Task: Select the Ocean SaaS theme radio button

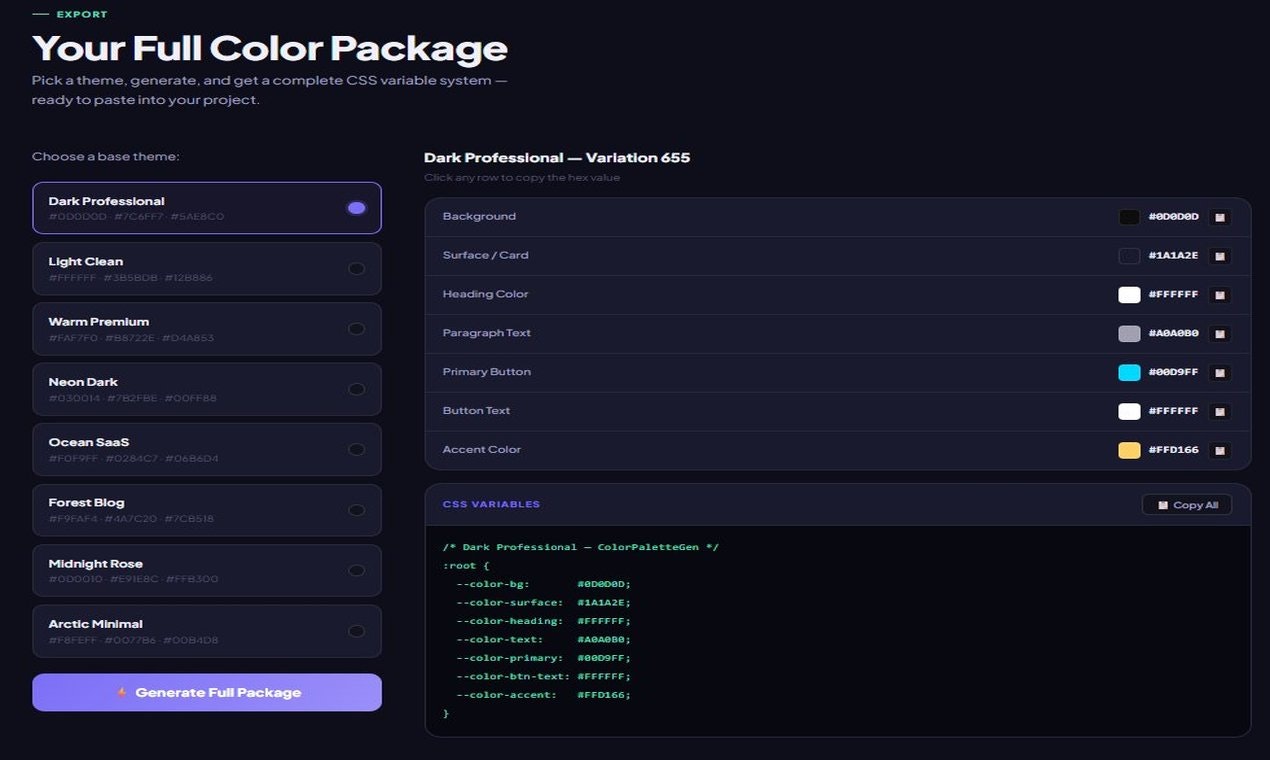Action: coord(357,449)
